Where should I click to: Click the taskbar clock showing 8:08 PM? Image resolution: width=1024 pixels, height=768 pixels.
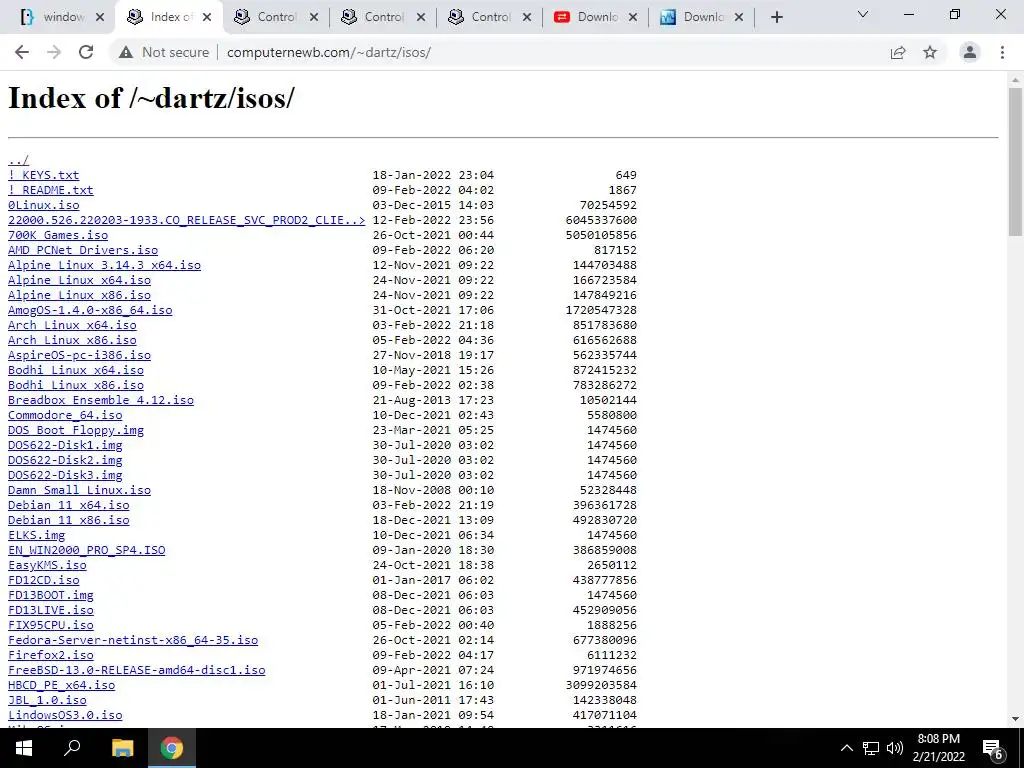[938, 748]
